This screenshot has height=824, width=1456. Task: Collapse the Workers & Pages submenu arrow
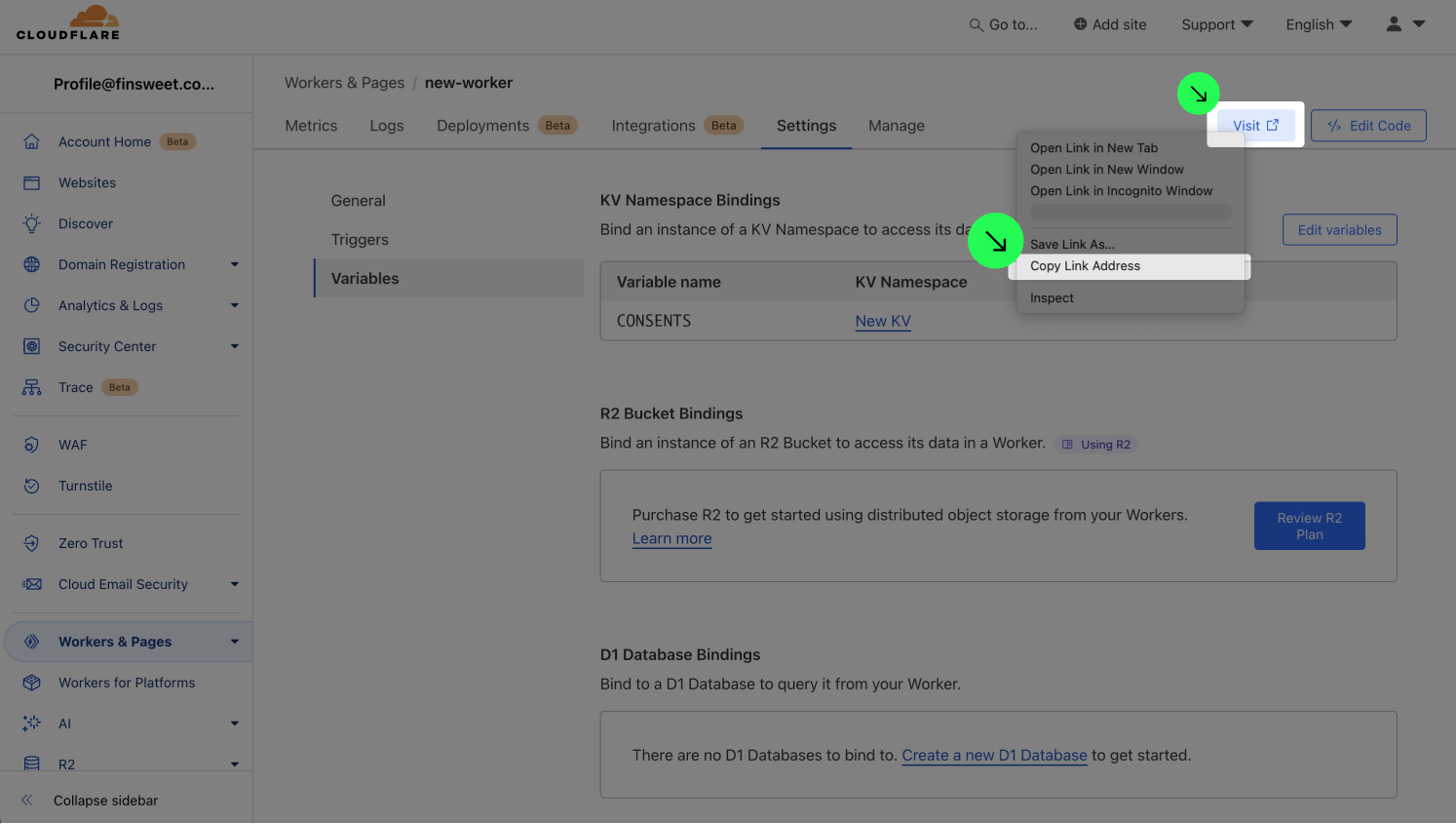click(235, 642)
